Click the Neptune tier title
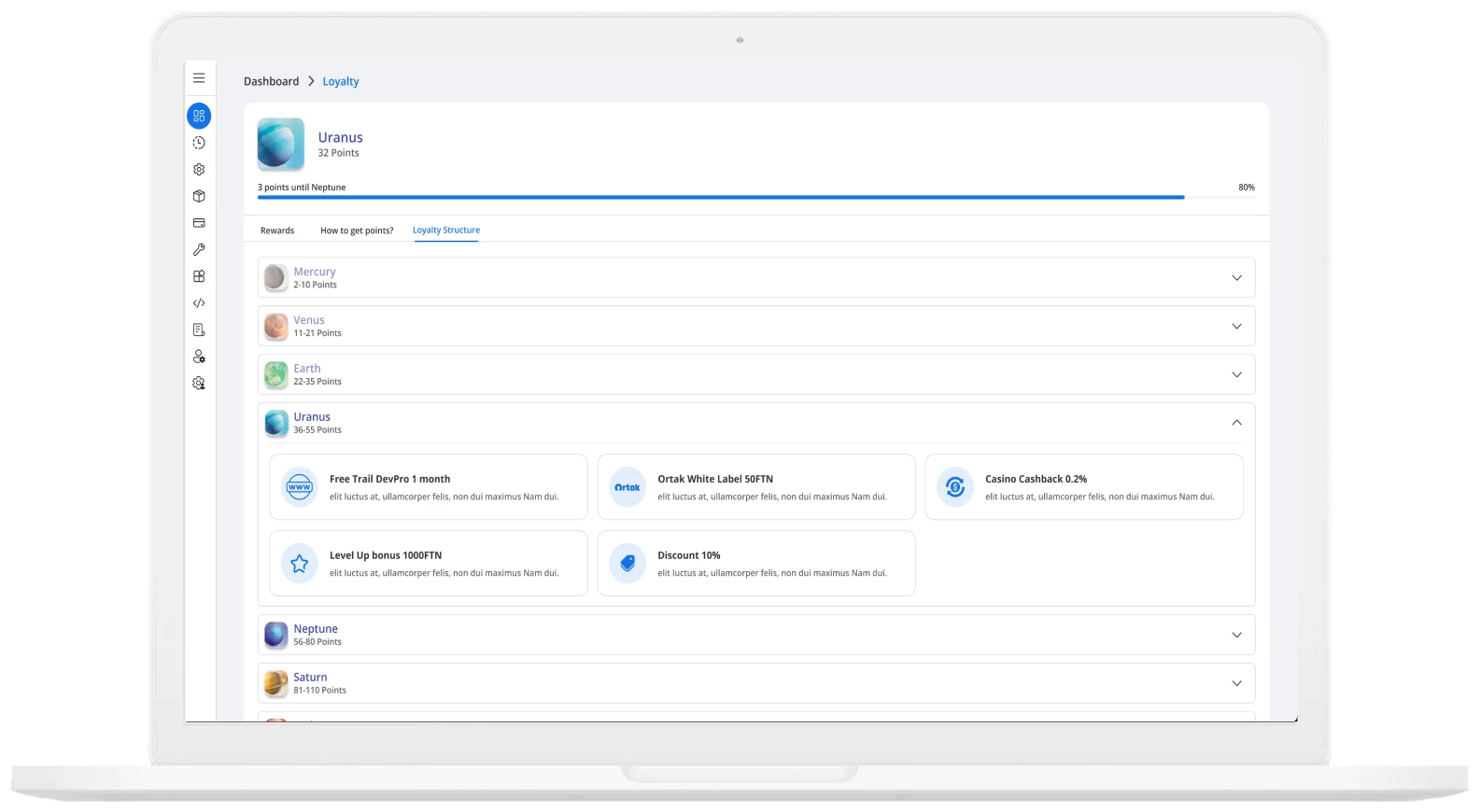The height and width of the screenshot is (812, 1481). 316,629
